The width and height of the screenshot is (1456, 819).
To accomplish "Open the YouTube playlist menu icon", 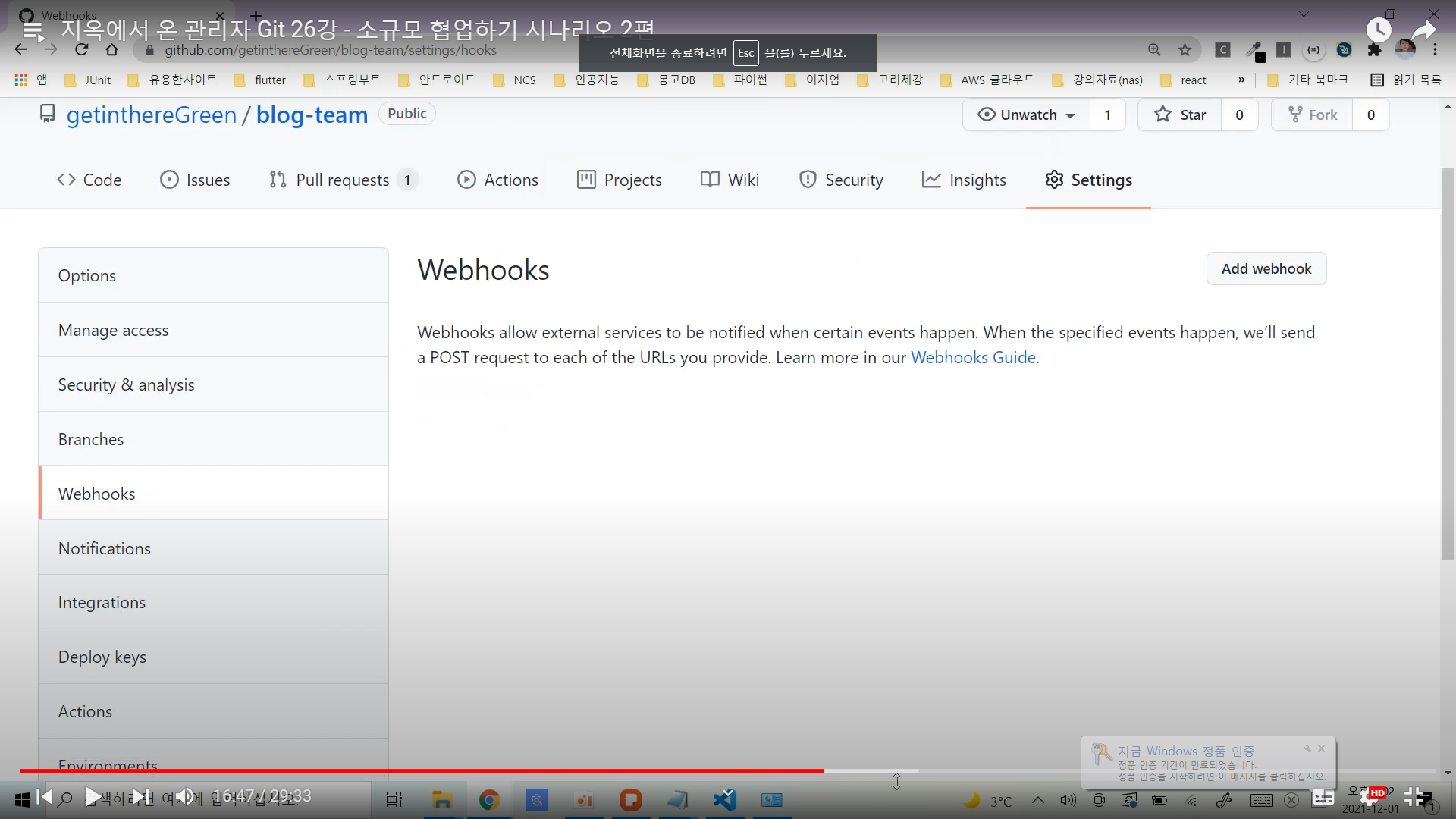I will pyautogui.click(x=33, y=30).
